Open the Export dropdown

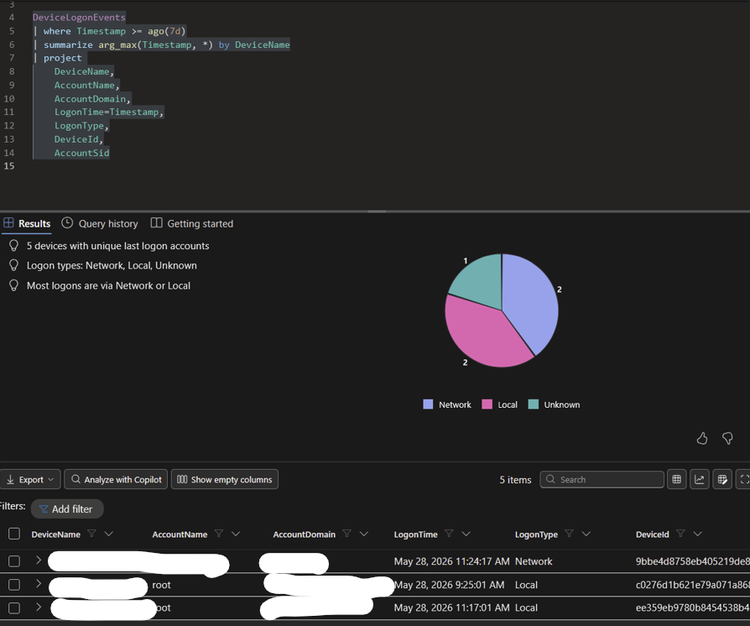pyautogui.click(x=30, y=479)
